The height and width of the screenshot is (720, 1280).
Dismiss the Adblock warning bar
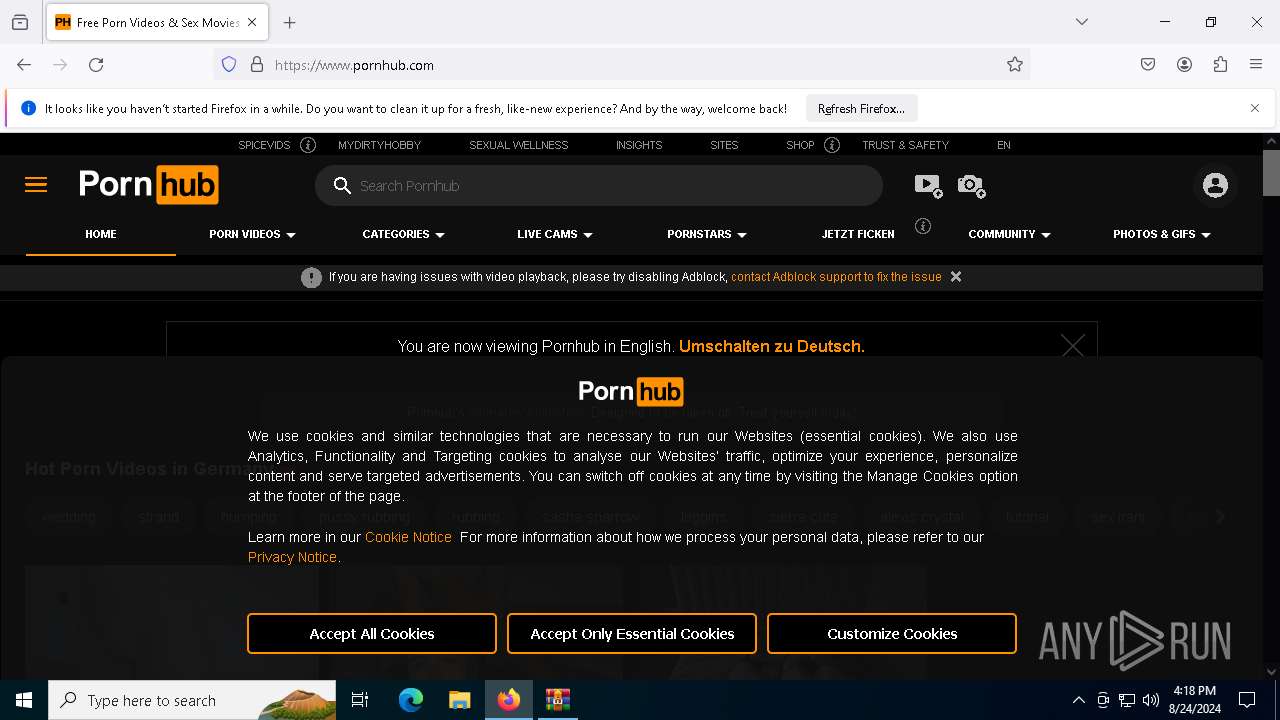(956, 277)
